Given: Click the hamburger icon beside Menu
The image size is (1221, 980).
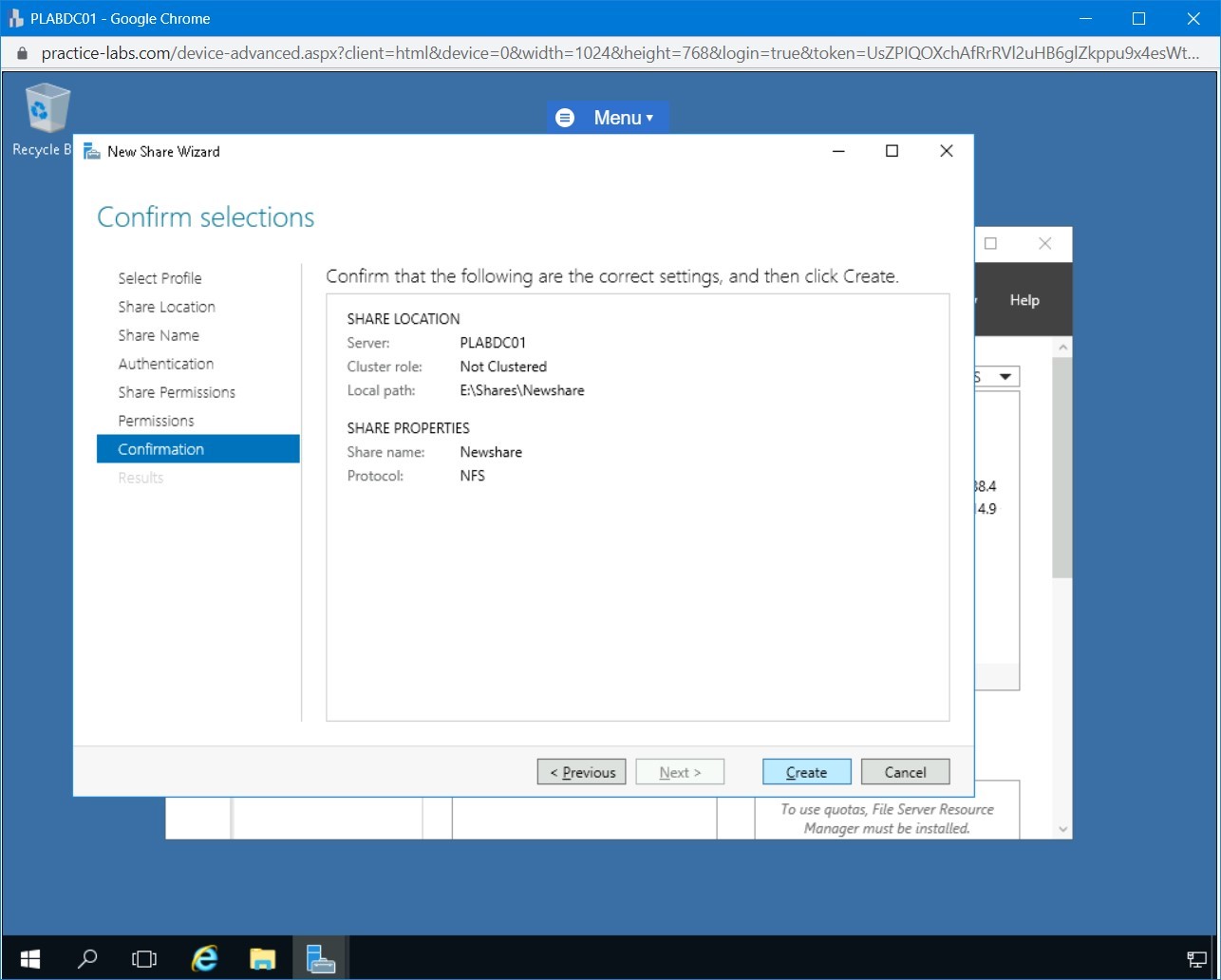Looking at the screenshot, I should pos(565,118).
